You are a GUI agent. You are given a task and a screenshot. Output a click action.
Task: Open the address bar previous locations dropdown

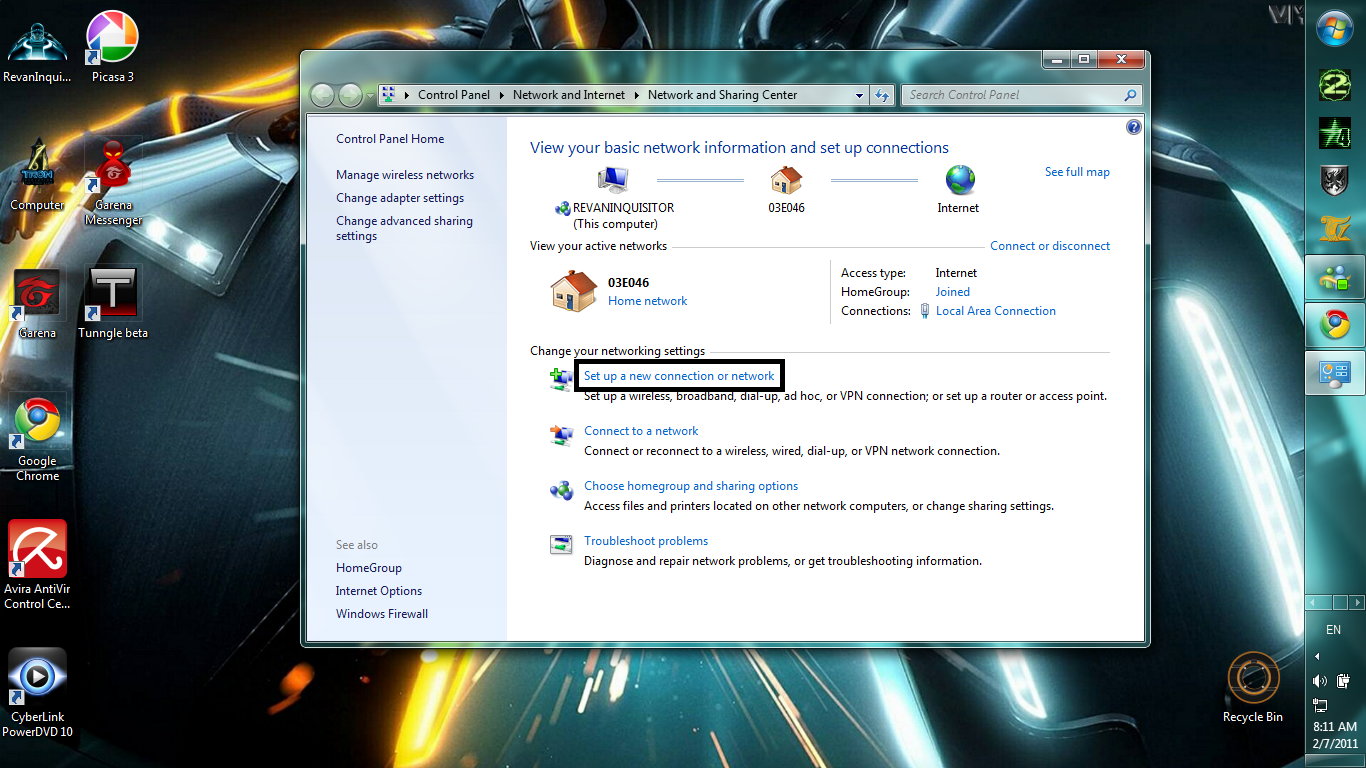point(859,95)
